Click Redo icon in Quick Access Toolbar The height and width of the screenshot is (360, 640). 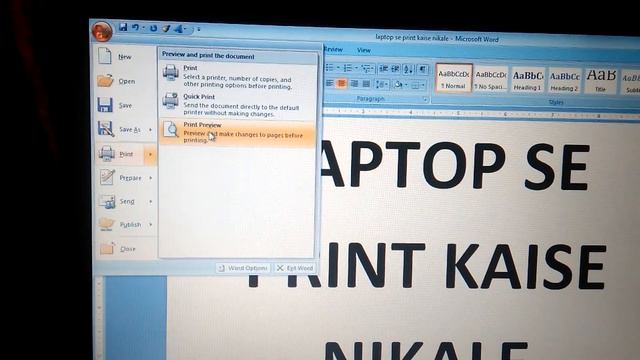click(153, 28)
